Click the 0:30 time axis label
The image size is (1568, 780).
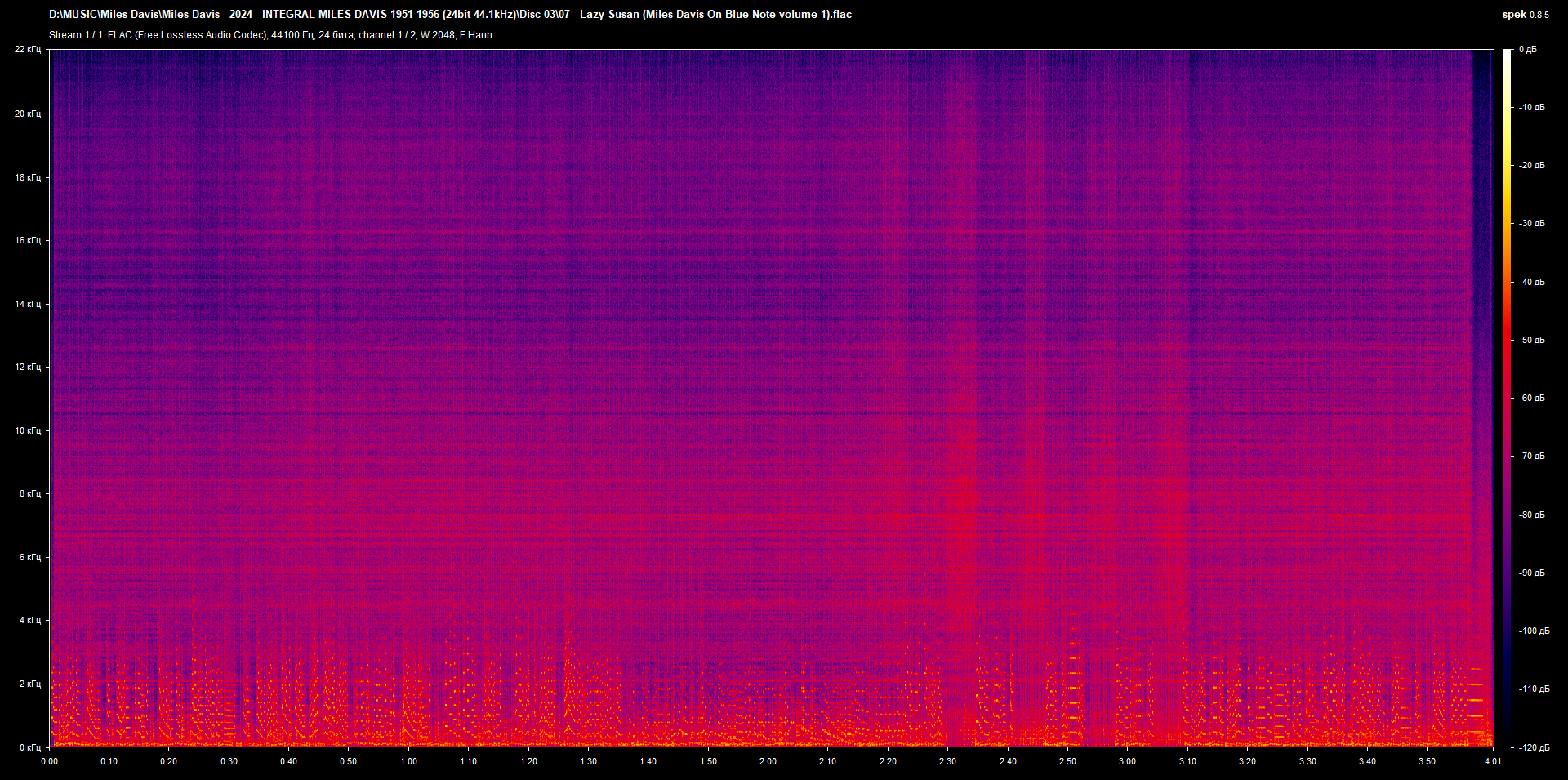point(229,761)
